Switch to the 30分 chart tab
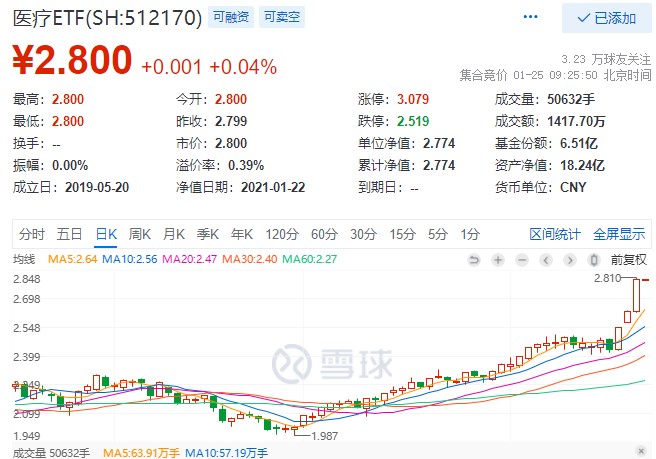The width and height of the screenshot is (656, 459). (364, 234)
